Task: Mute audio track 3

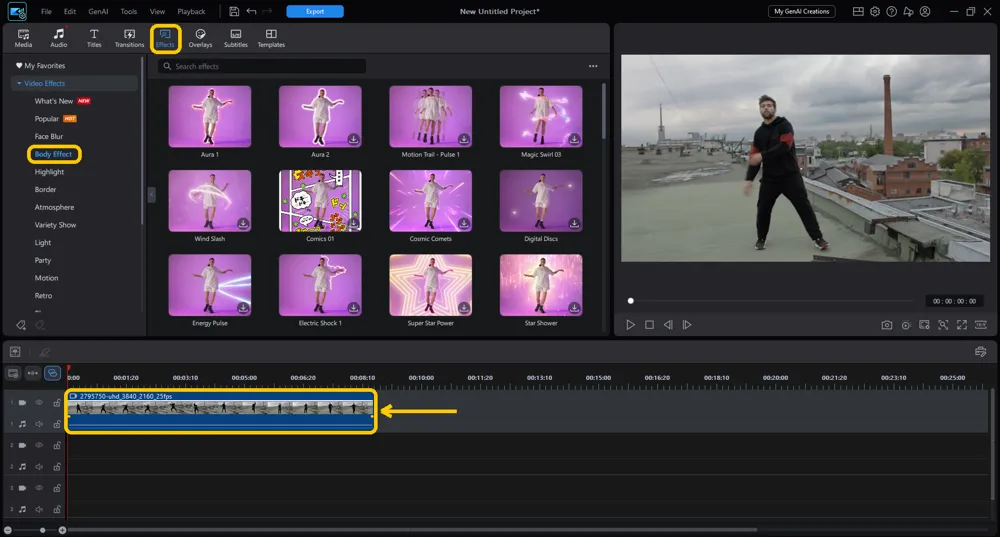Action: click(39, 510)
